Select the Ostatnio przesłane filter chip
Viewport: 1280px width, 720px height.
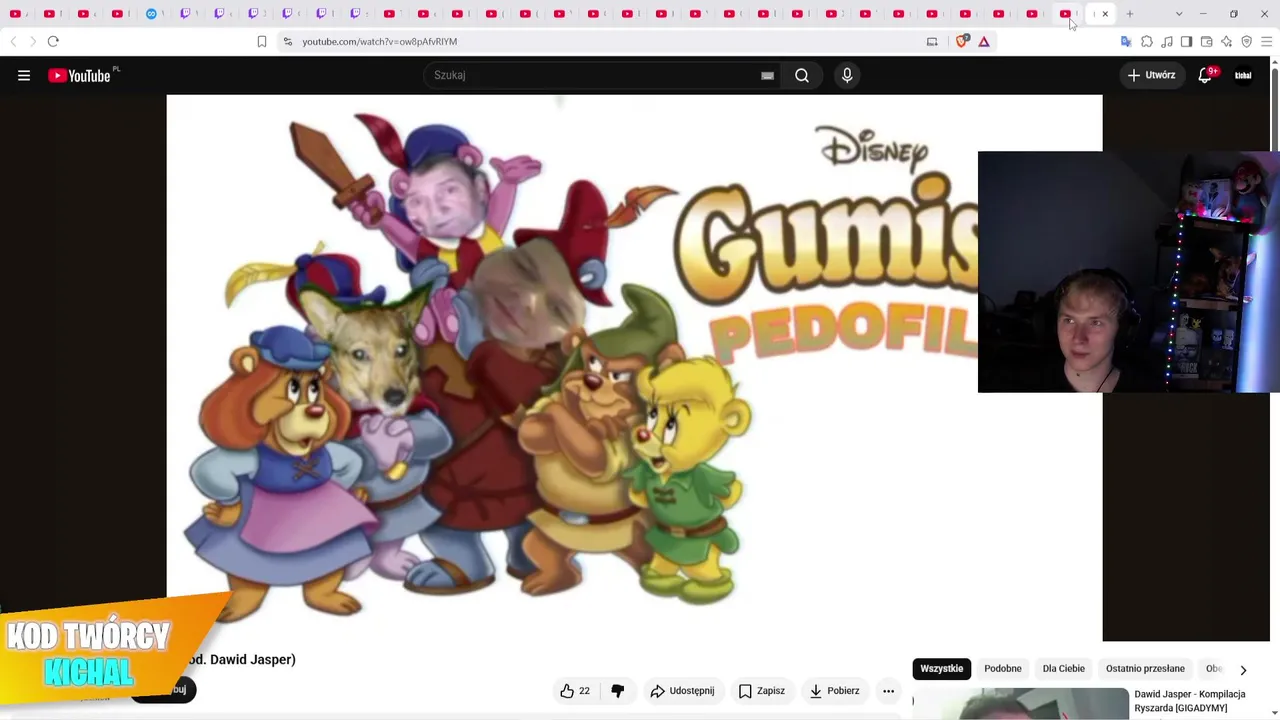click(1145, 669)
